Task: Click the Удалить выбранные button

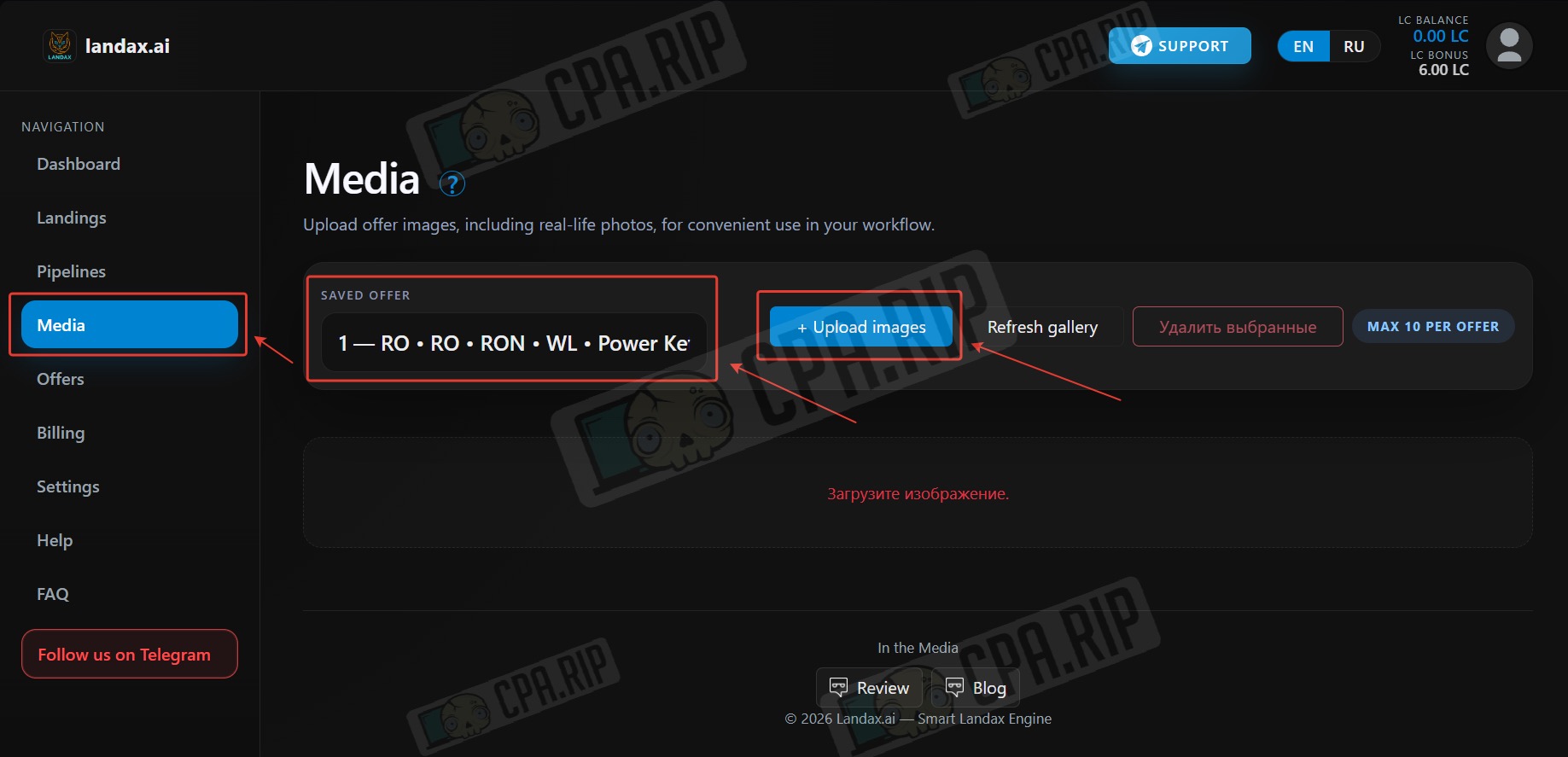Action: point(1238,327)
